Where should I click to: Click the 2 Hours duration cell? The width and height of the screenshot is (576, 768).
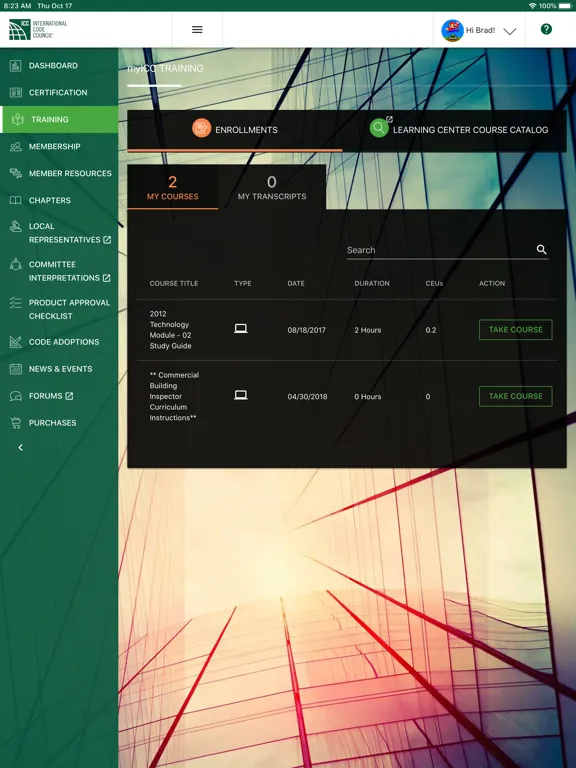[x=367, y=330]
